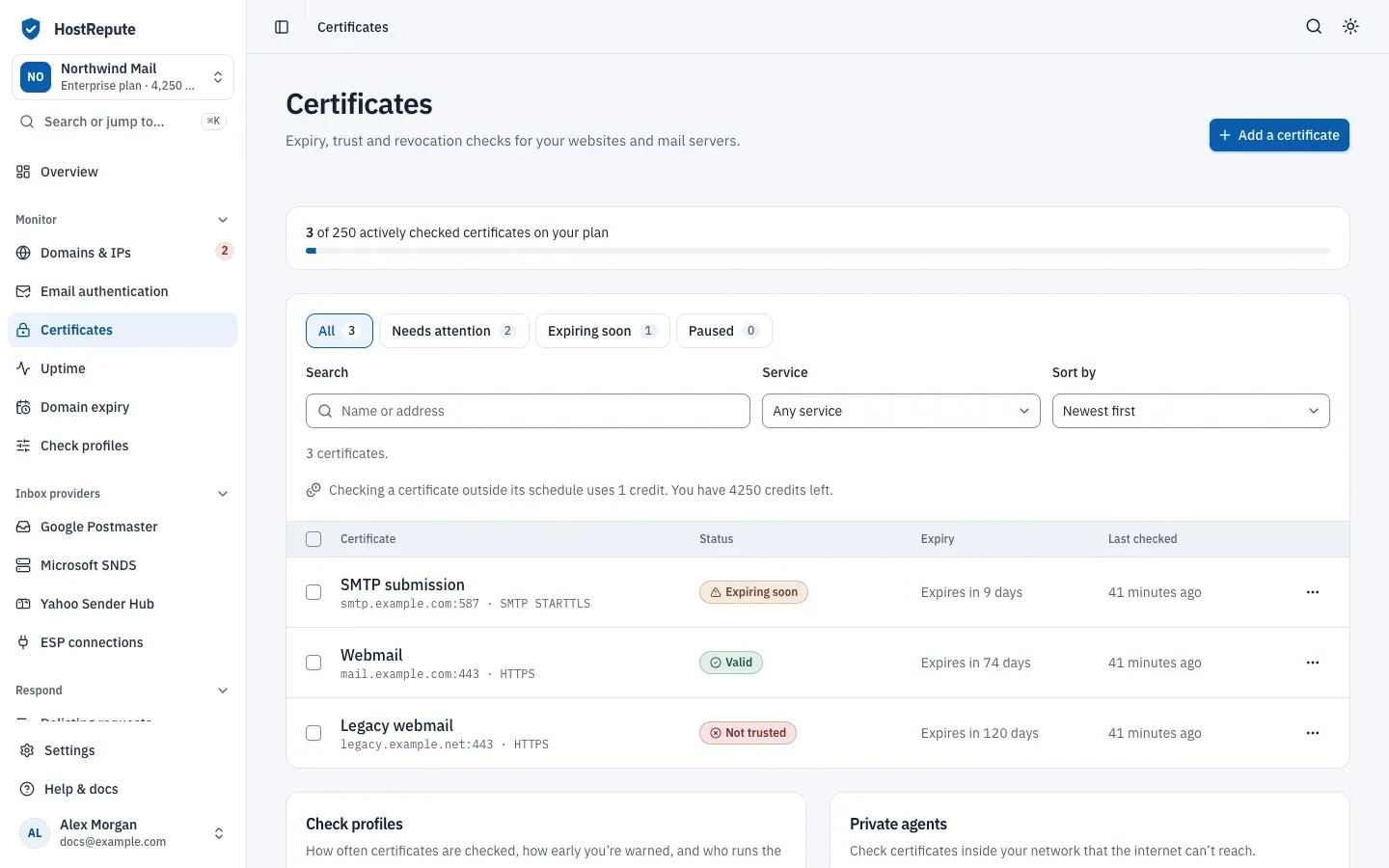Focus the Name or address search field
The image size is (1389, 868).
coord(528,411)
